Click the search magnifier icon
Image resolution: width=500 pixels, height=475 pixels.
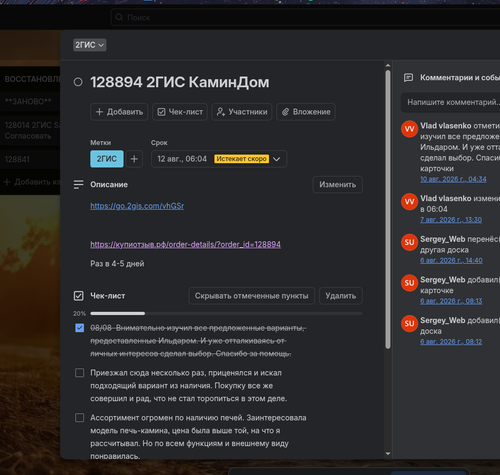point(119,17)
